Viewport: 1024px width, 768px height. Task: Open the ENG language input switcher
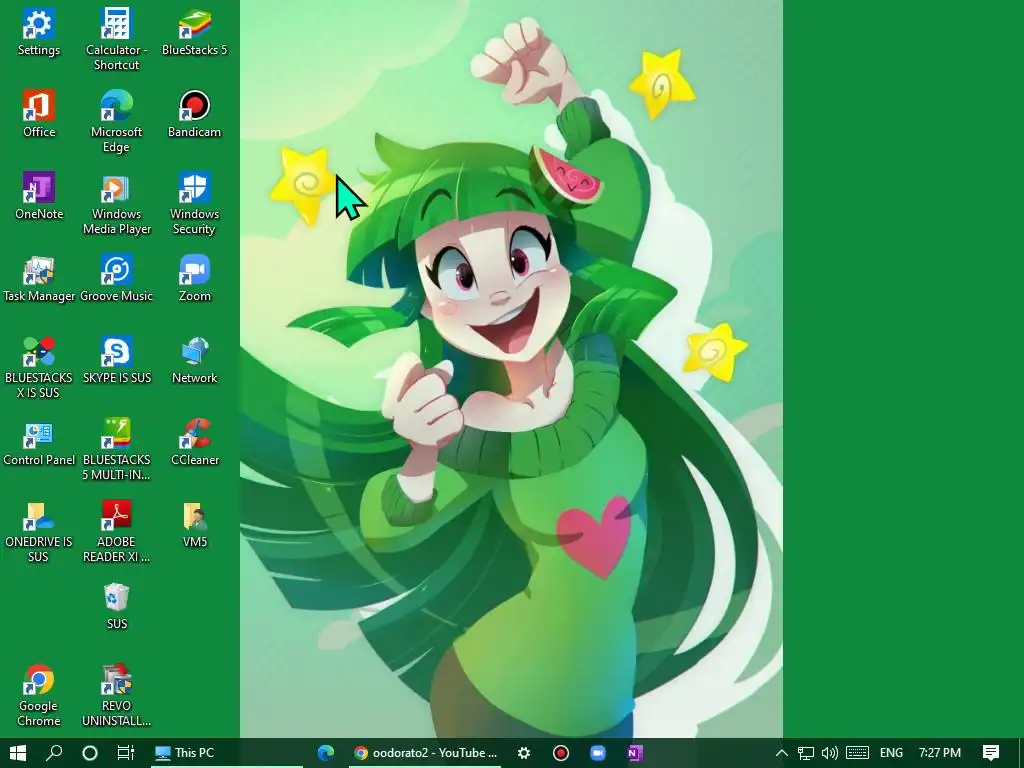tap(891, 753)
